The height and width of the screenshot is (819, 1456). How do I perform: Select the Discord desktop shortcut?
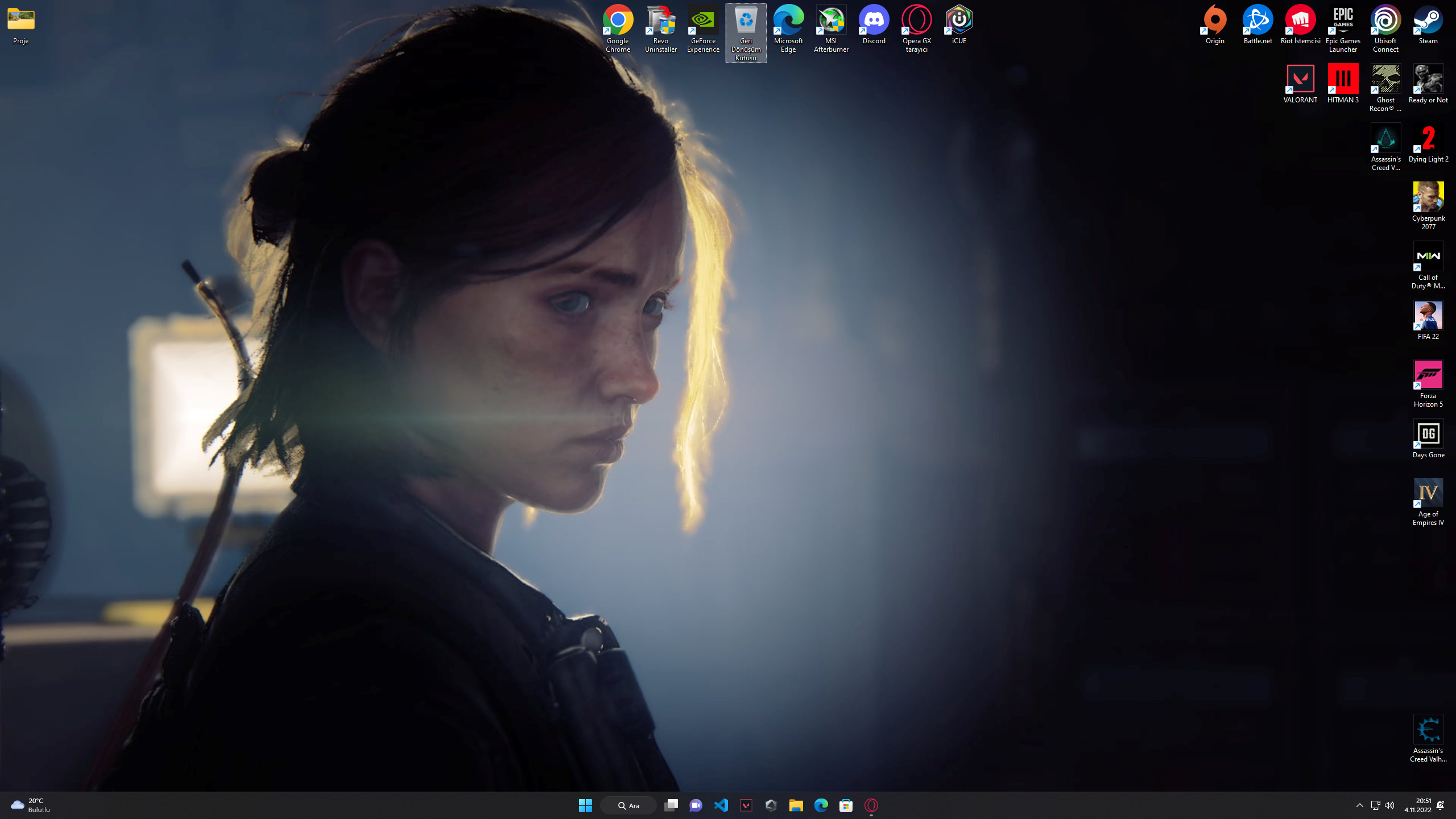point(874,25)
